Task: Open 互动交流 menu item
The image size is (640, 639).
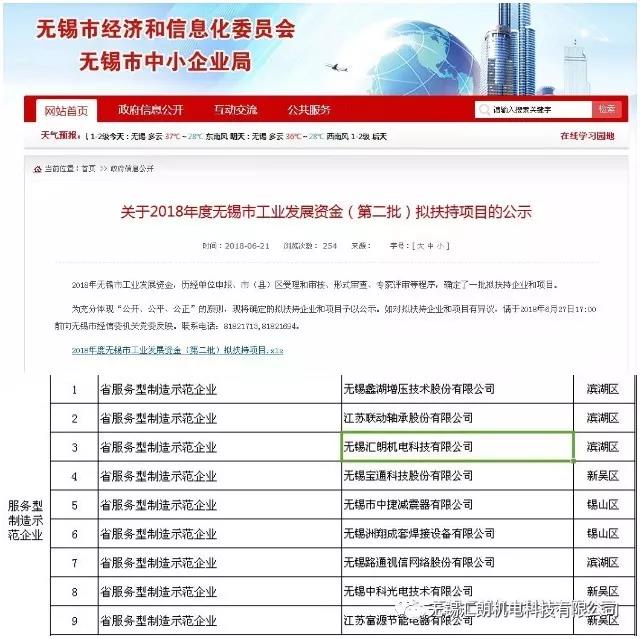Action: 236,109
